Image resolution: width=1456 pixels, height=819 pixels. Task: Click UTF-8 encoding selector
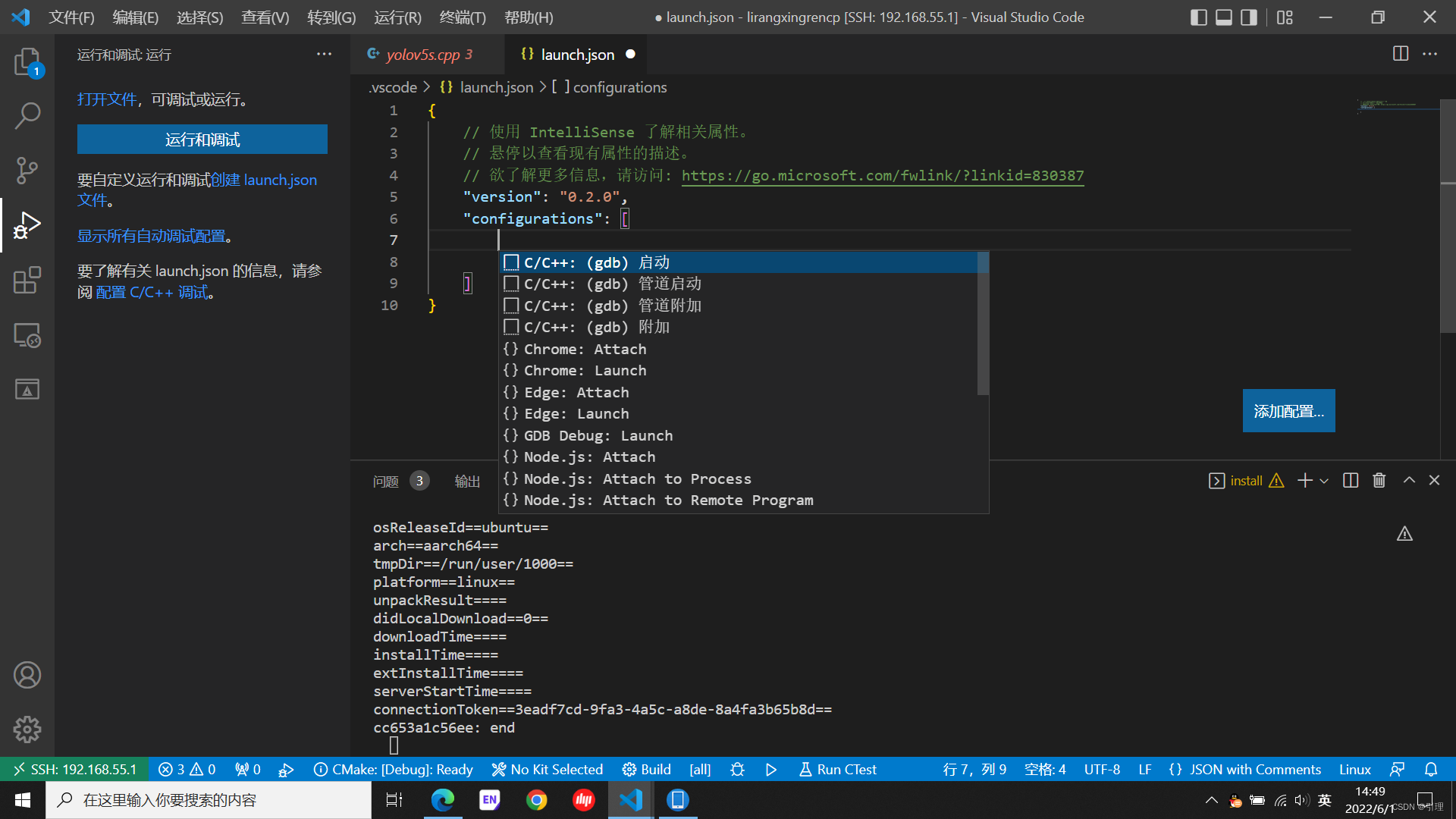pyautogui.click(x=1102, y=770)
